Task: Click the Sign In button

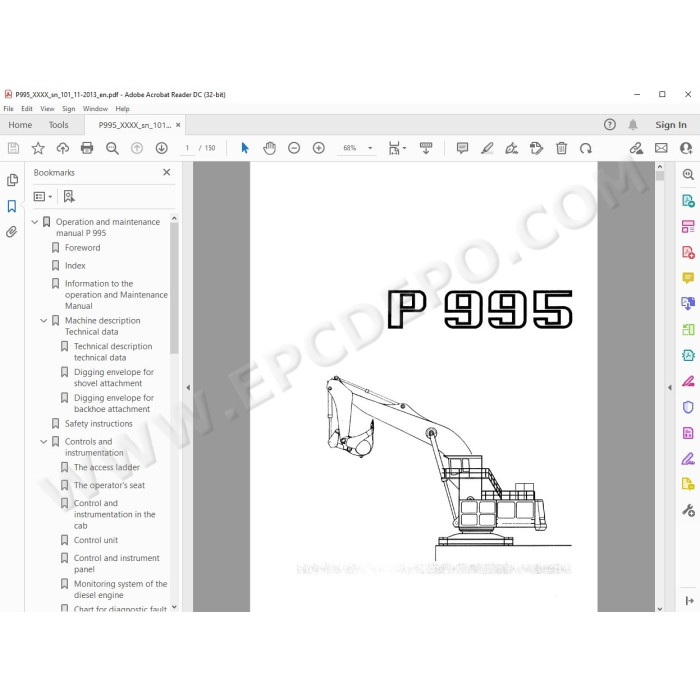Action: click(x=671, y=125)
